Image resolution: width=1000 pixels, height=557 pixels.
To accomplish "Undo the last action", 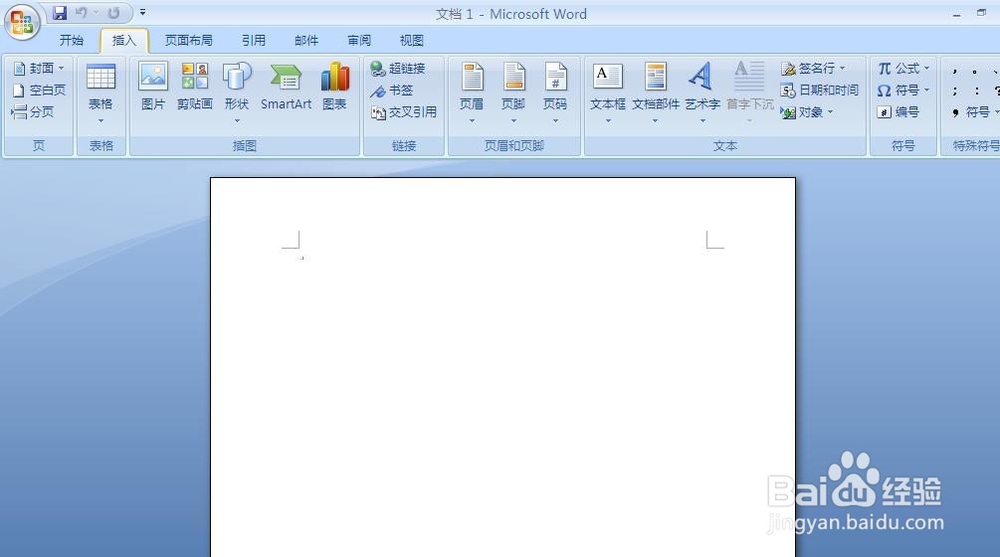I will pyautogui.click(x=81, y=13).
